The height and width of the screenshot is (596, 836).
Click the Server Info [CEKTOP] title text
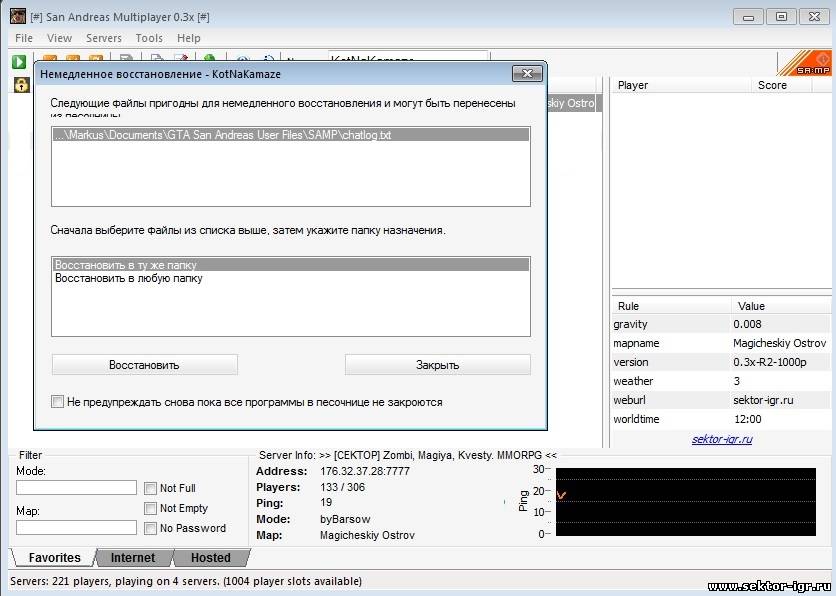click(408, 455)
